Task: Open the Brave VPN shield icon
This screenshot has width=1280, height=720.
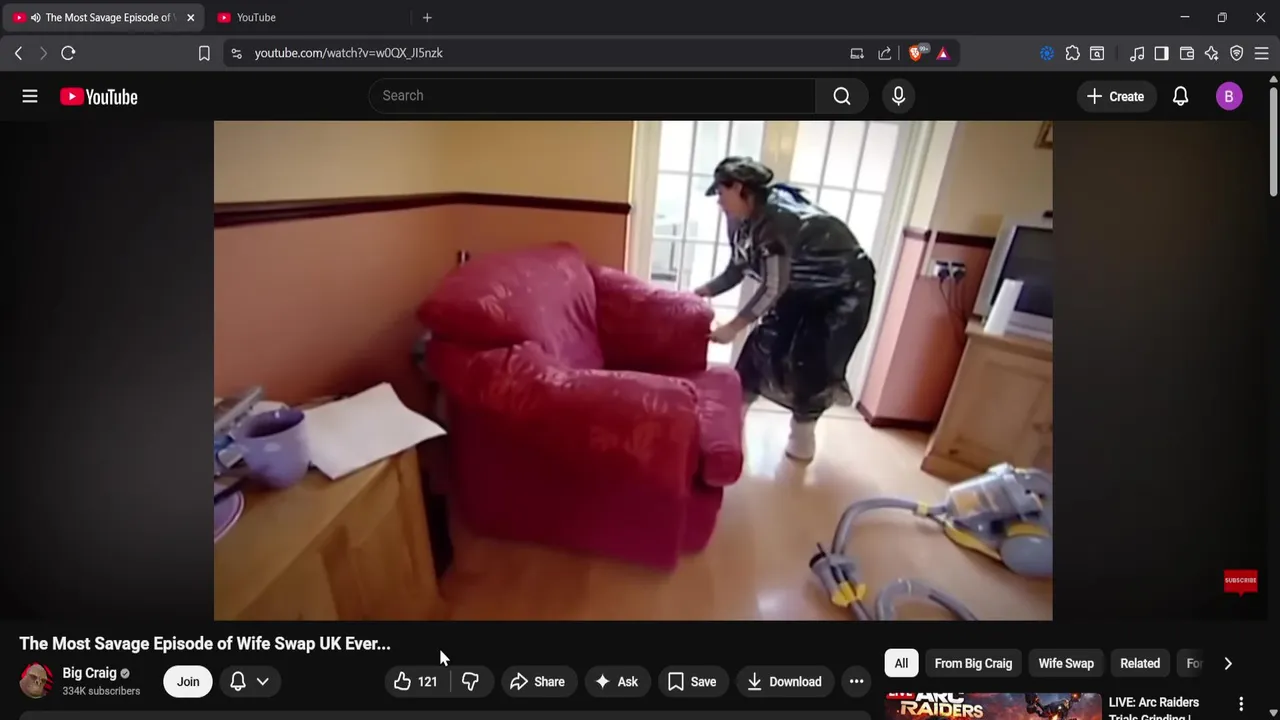Action: point(1236,53)
